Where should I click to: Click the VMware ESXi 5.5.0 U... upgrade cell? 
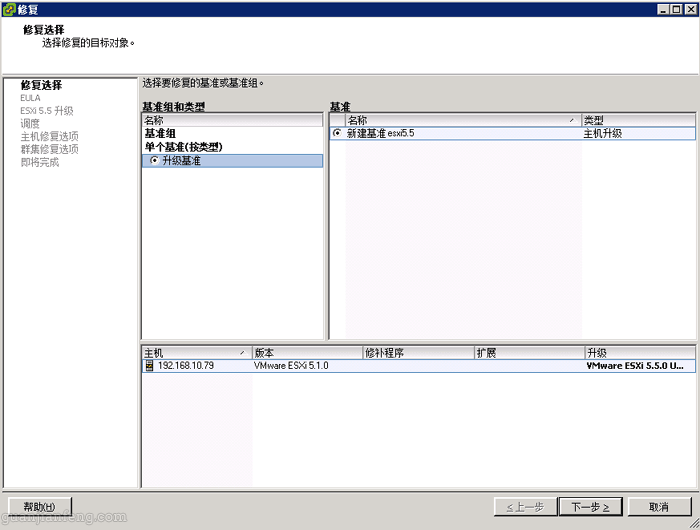[634, 366]
